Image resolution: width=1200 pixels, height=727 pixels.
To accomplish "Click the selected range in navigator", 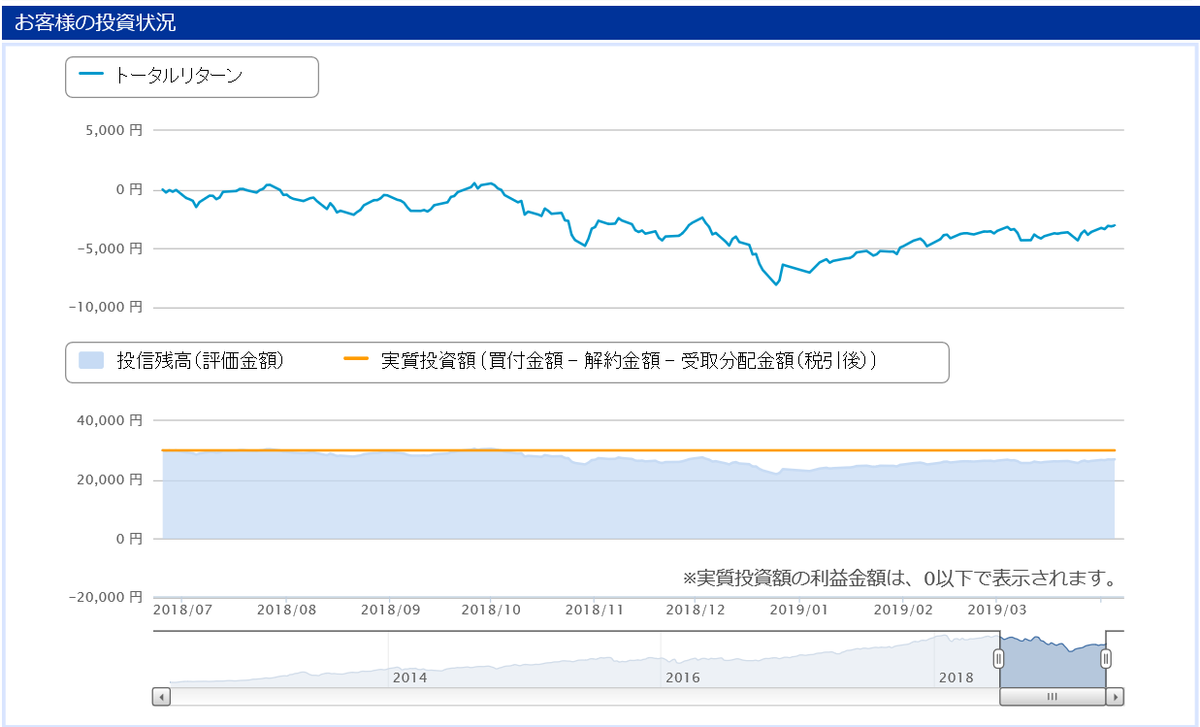I will (x=1052, y=658).
